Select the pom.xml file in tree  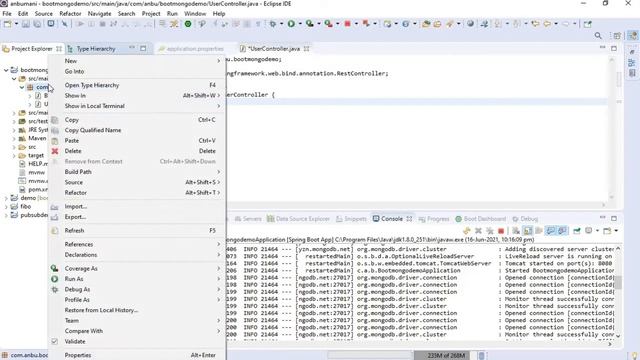(x=33, y=189)
